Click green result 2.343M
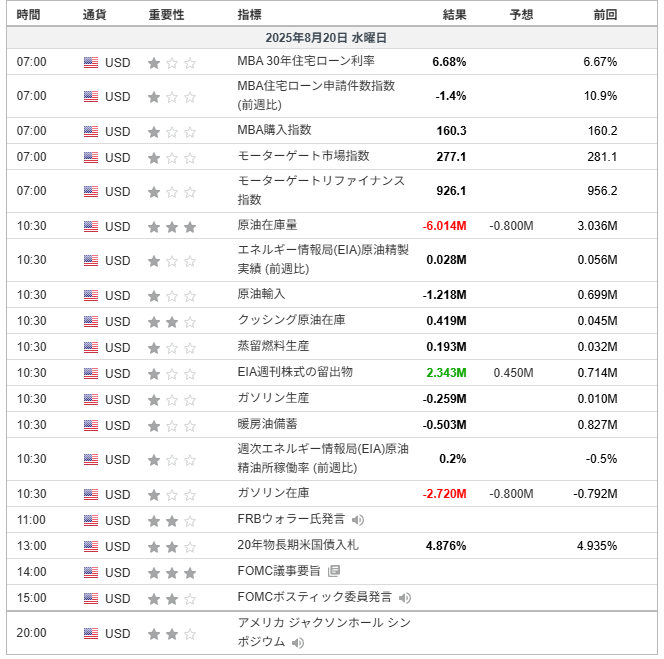 [x=446, y=373]
